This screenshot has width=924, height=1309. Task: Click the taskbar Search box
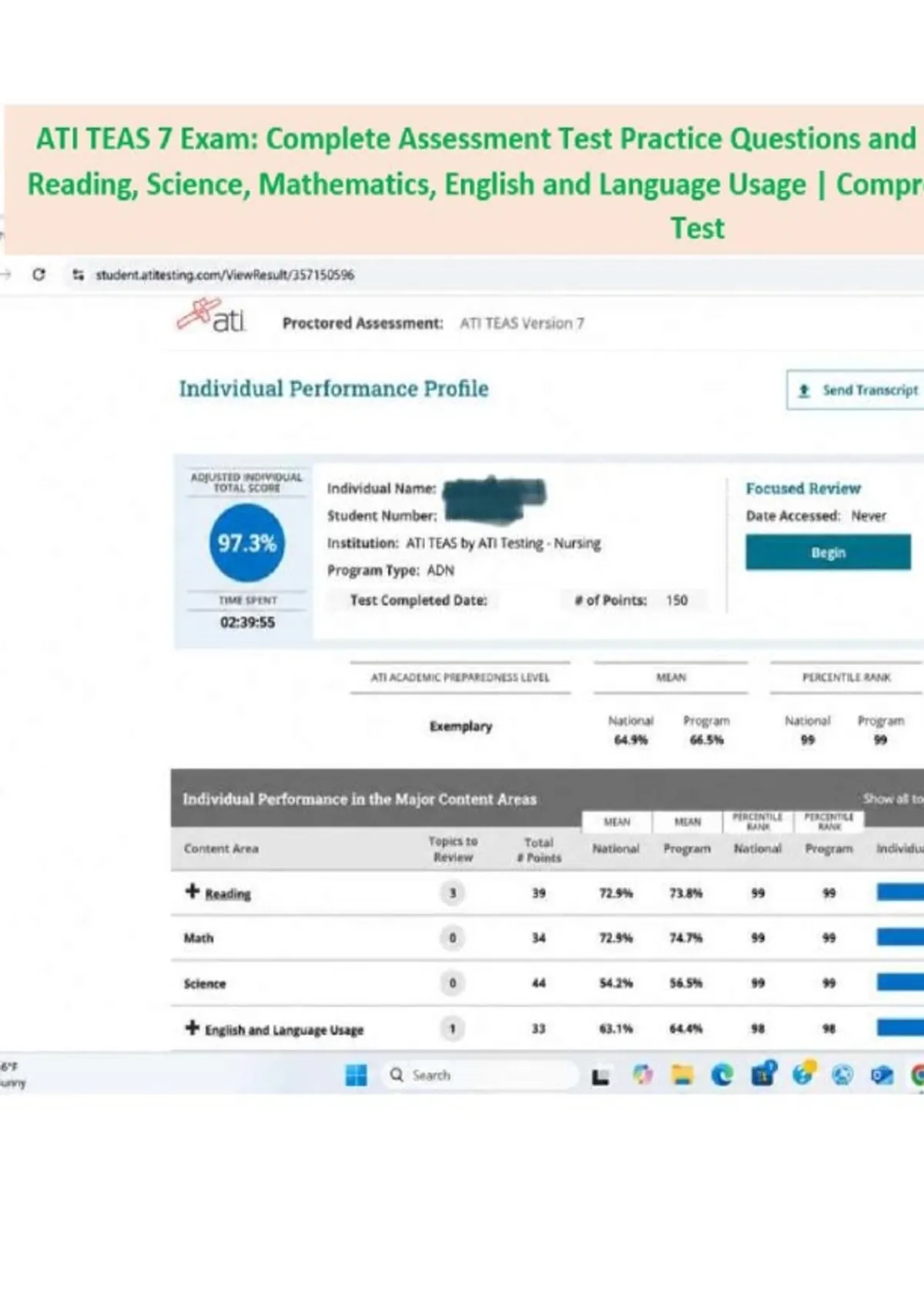pyautogui.click(x=480, y=1075)
